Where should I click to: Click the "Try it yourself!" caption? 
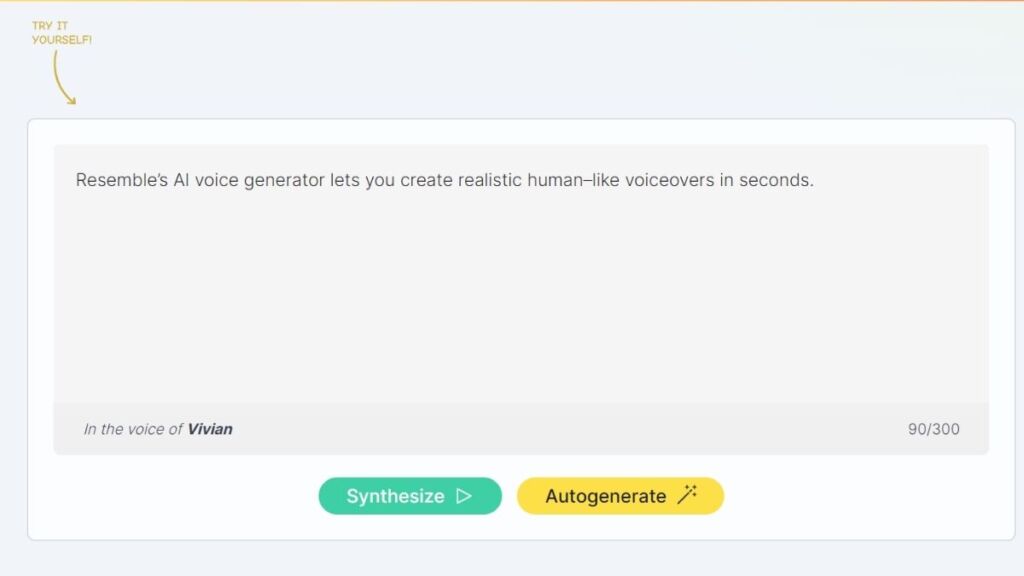(62, 33)
